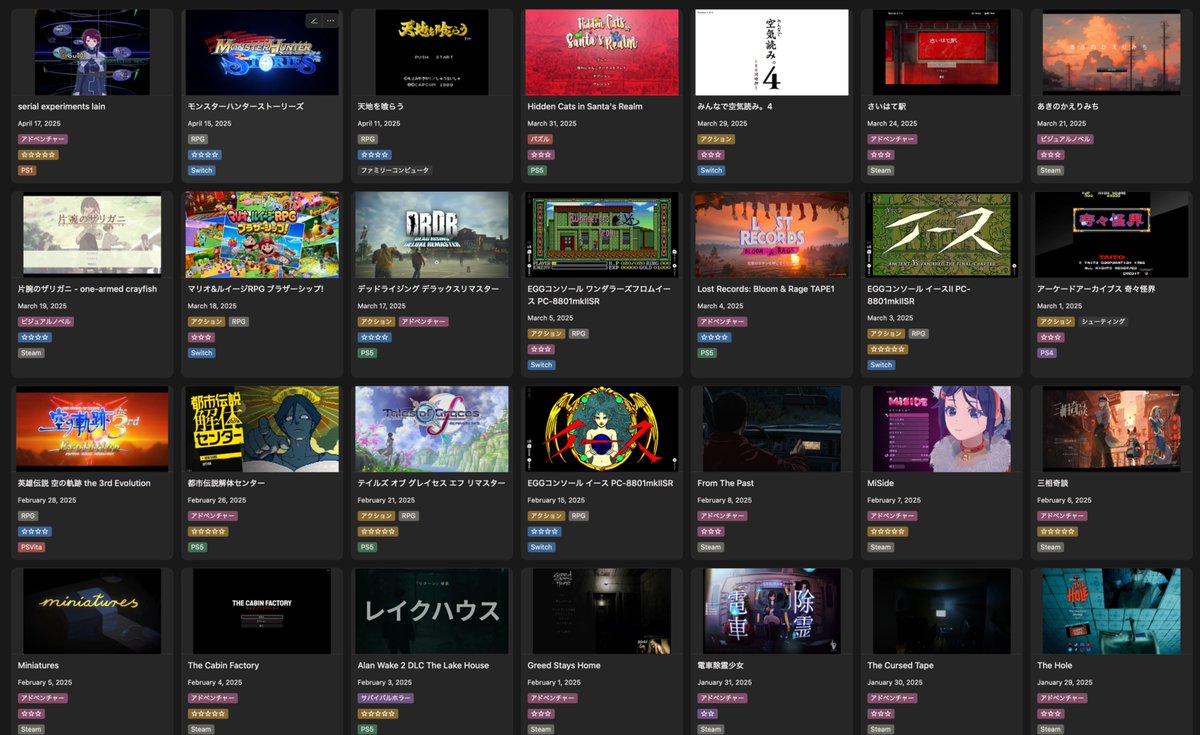Click the April 17, 2025 date
1200x735 pixels.
(39, 123)
